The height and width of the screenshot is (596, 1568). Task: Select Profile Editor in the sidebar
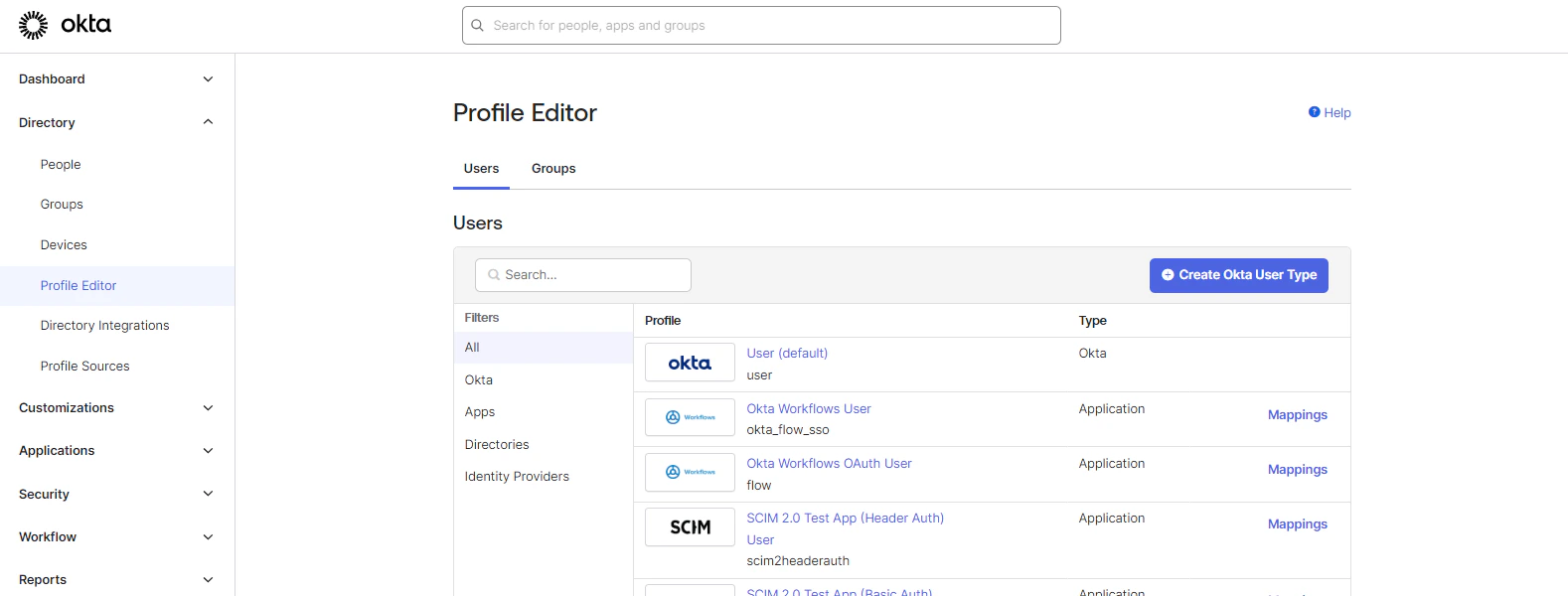(x=78, y=286)
